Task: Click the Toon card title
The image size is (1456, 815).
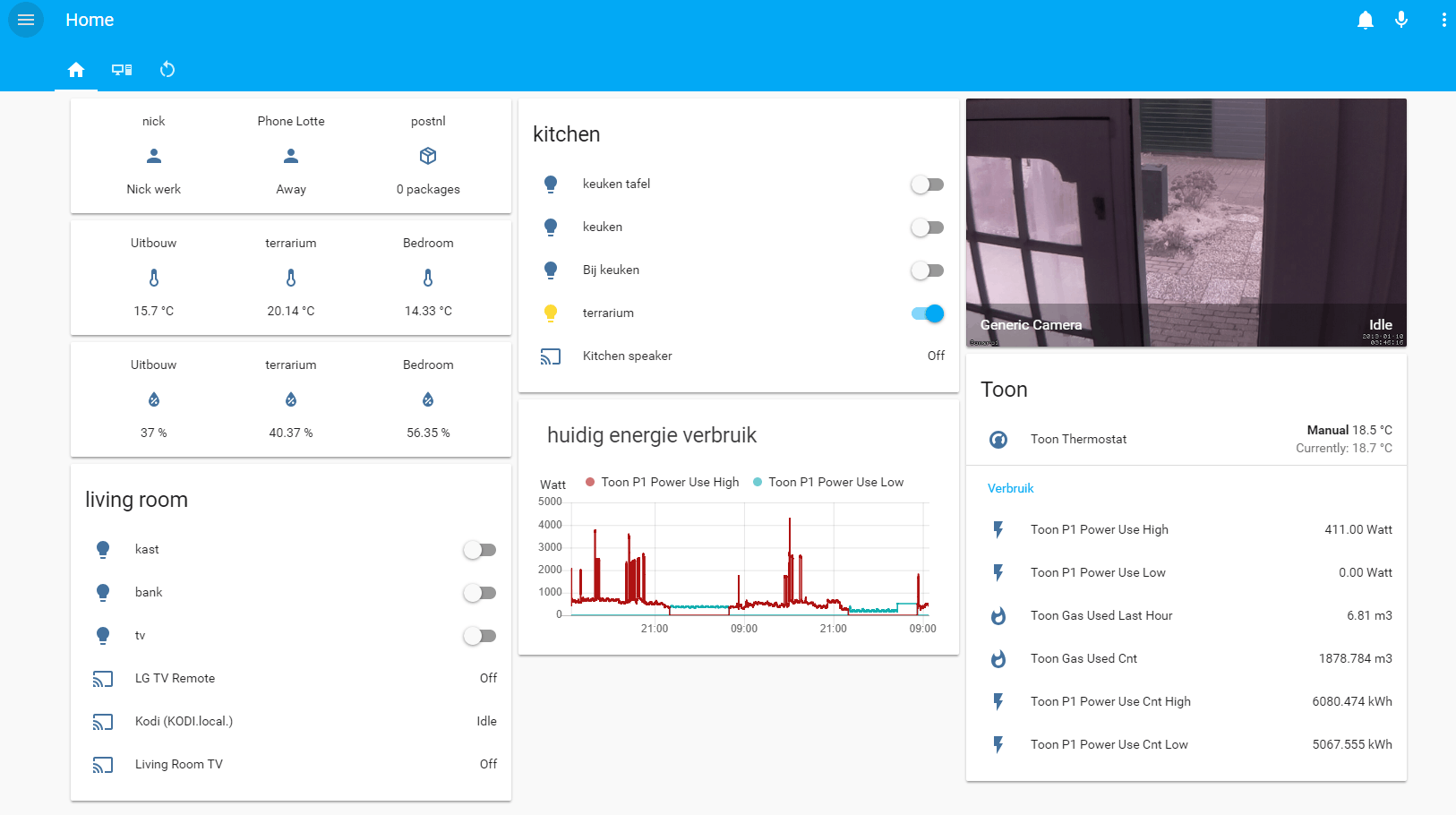Action: 1004,390
